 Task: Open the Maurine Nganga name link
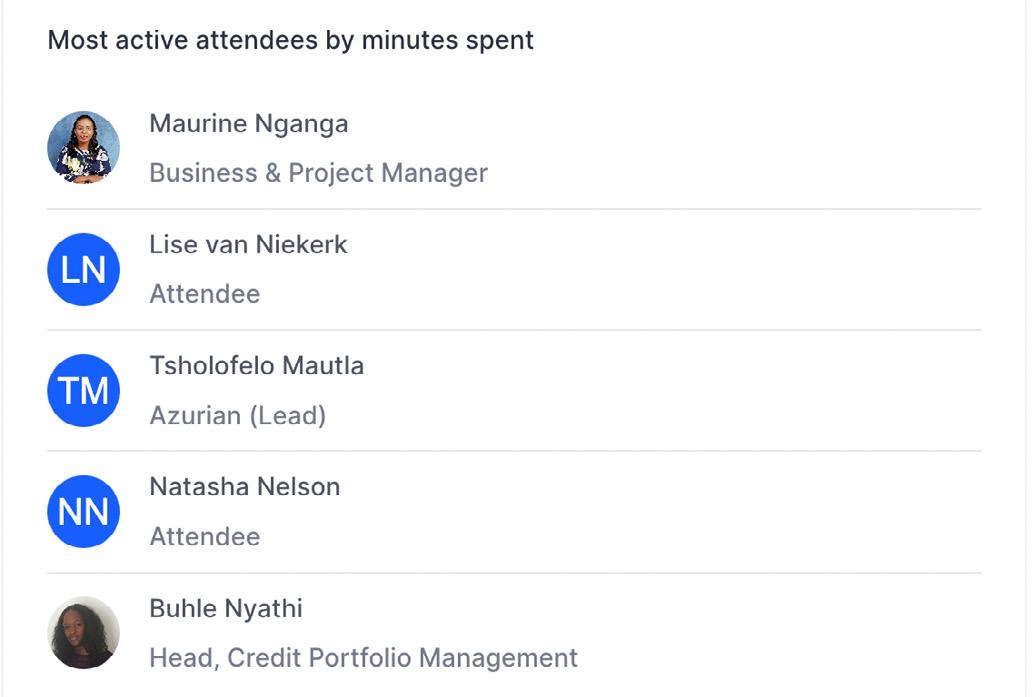[249, 124]
